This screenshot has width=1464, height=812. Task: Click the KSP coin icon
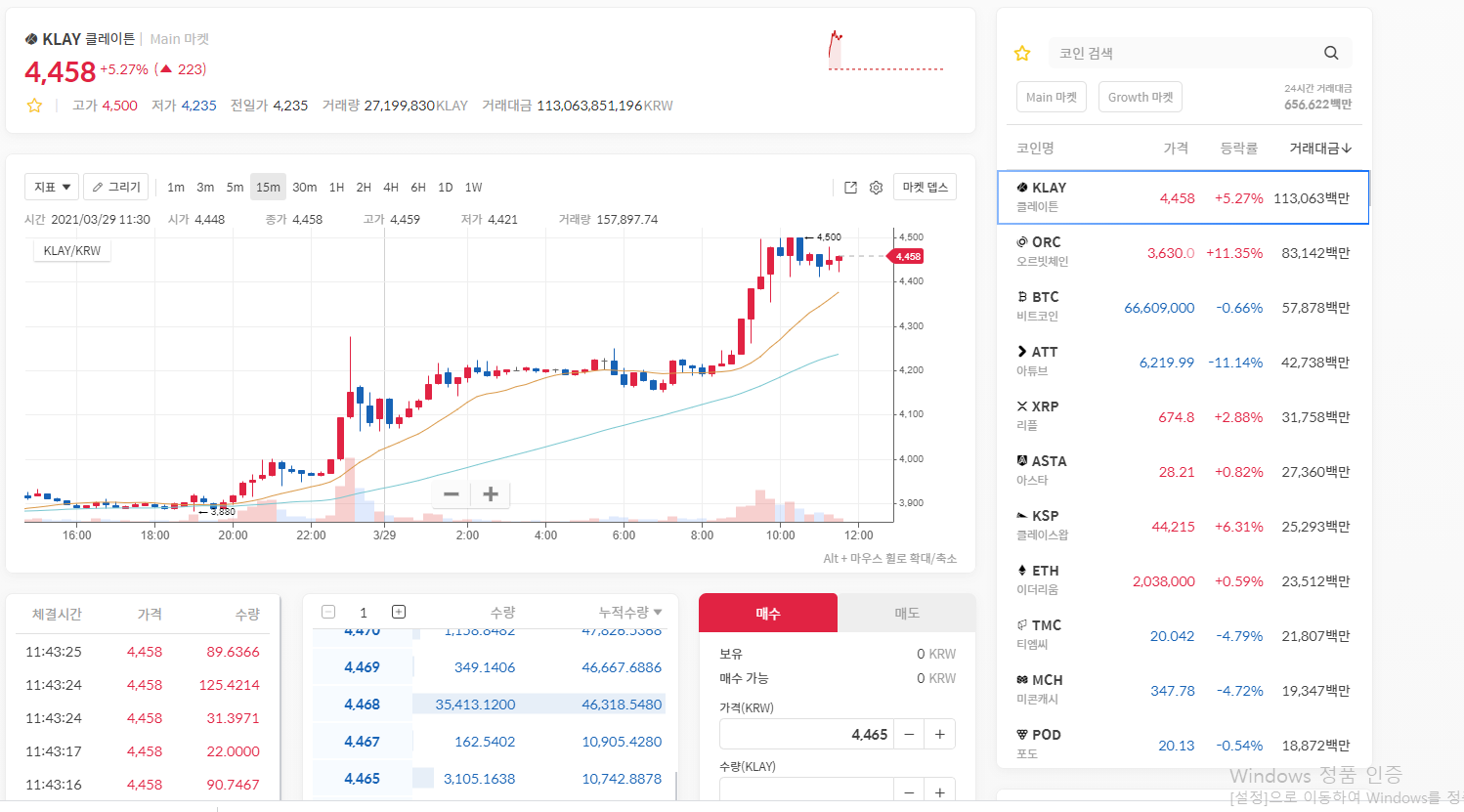pyautogui.click(x=1022, y=515)
